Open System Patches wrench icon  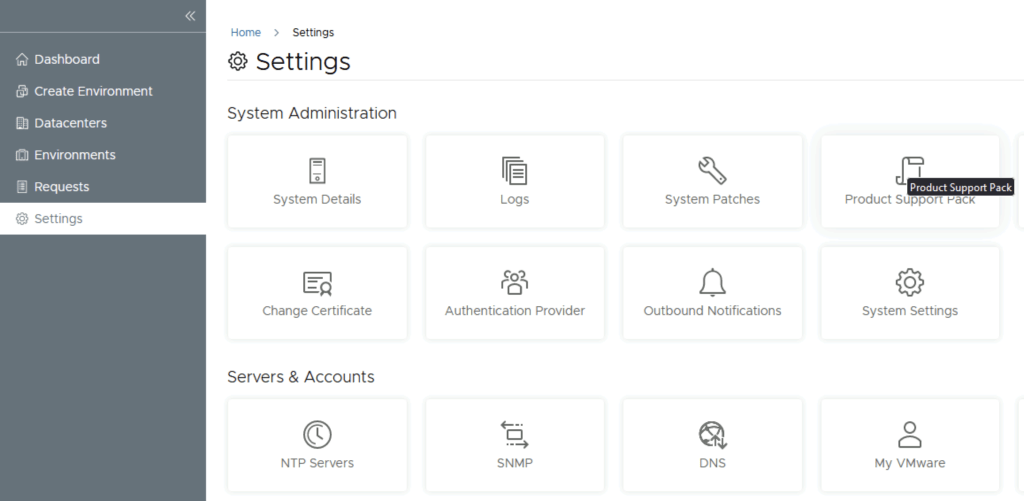[712, 170]
